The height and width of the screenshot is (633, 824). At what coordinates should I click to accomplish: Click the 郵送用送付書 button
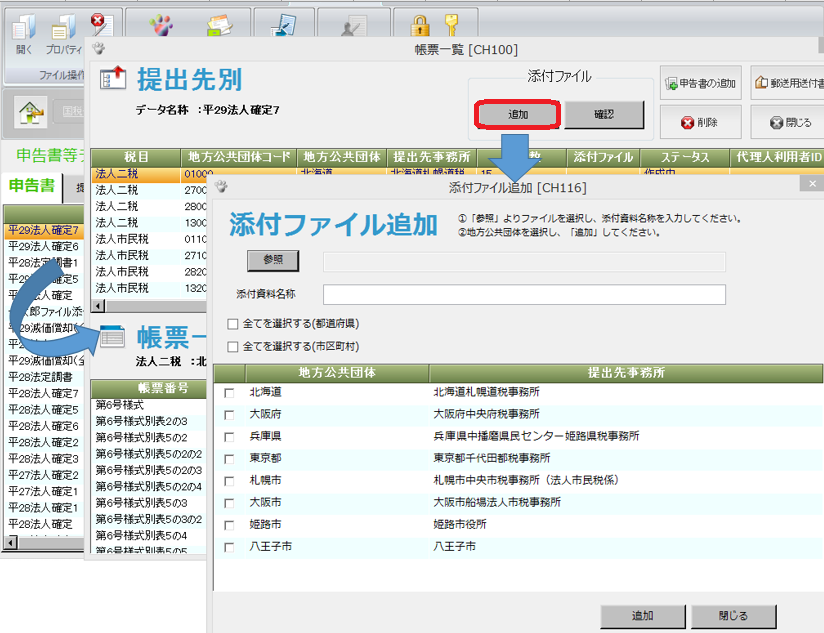[x=787, y=83]
